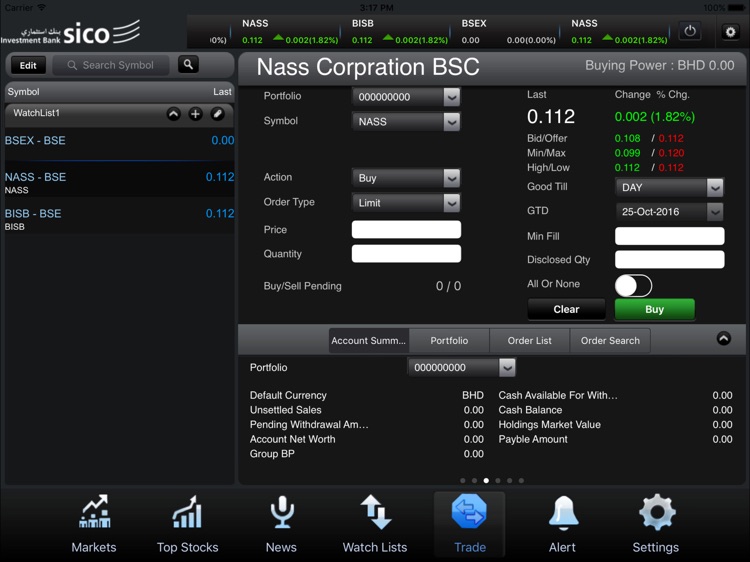Select the Trade icon in the bottom bar

[x=469, y=524]
